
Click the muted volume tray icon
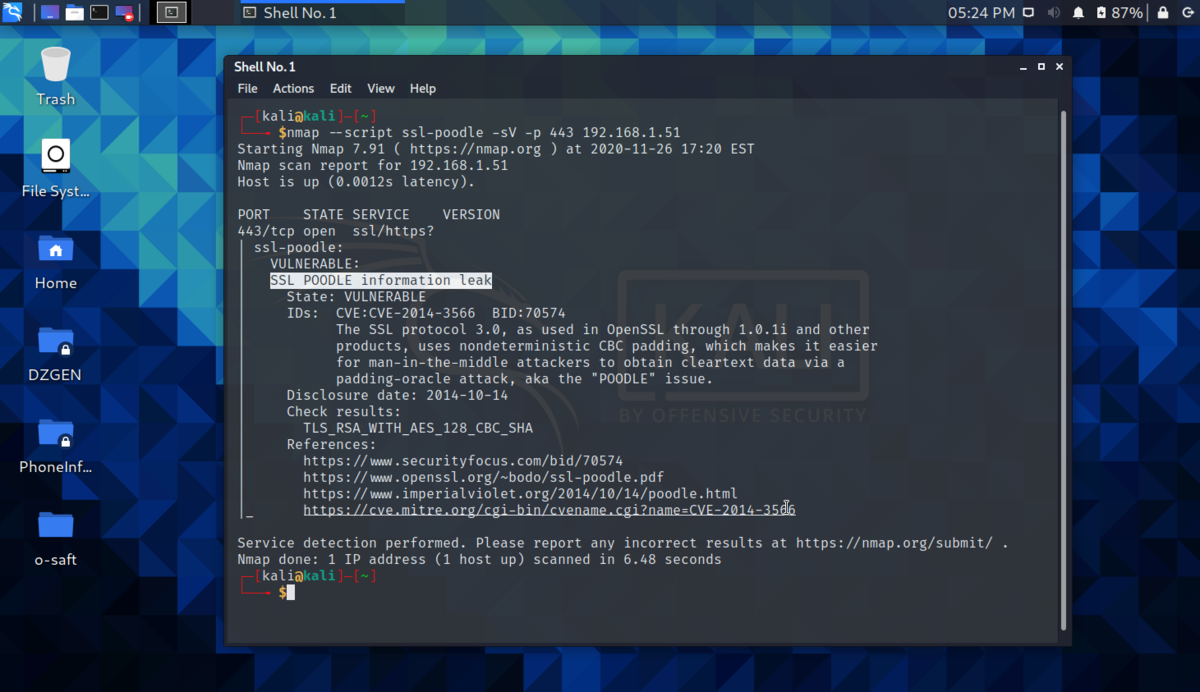click(1054, 13)
